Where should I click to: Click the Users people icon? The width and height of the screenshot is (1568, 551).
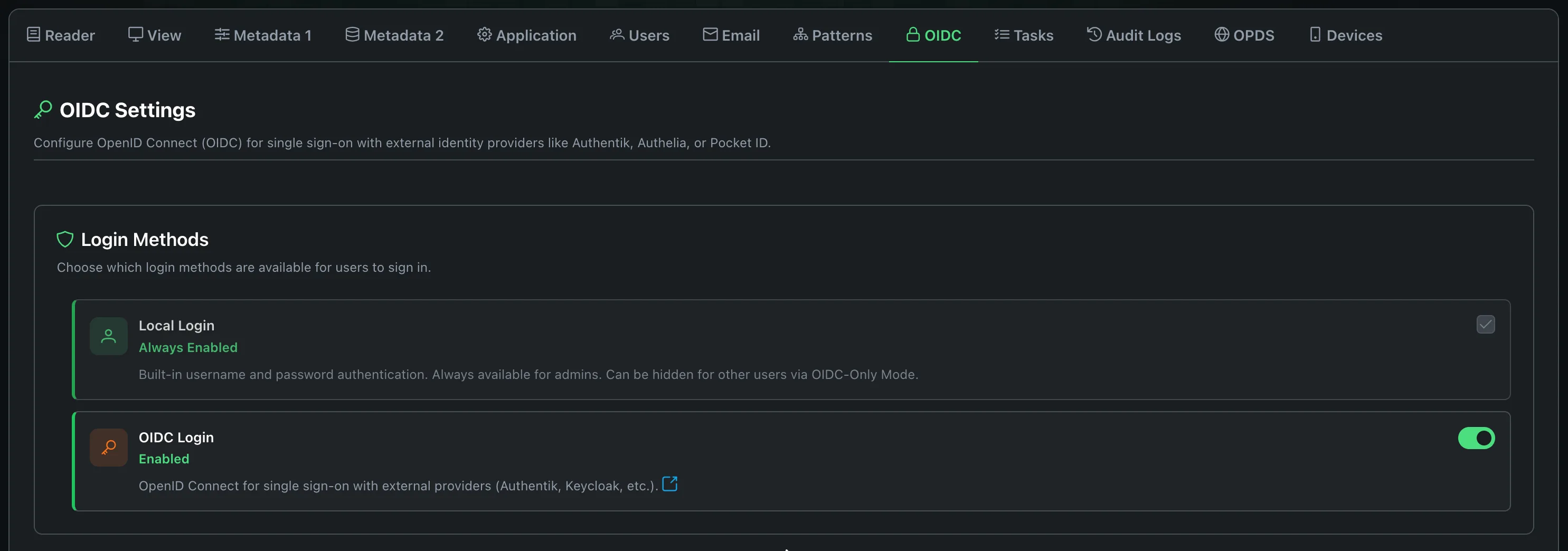(617, 35)
